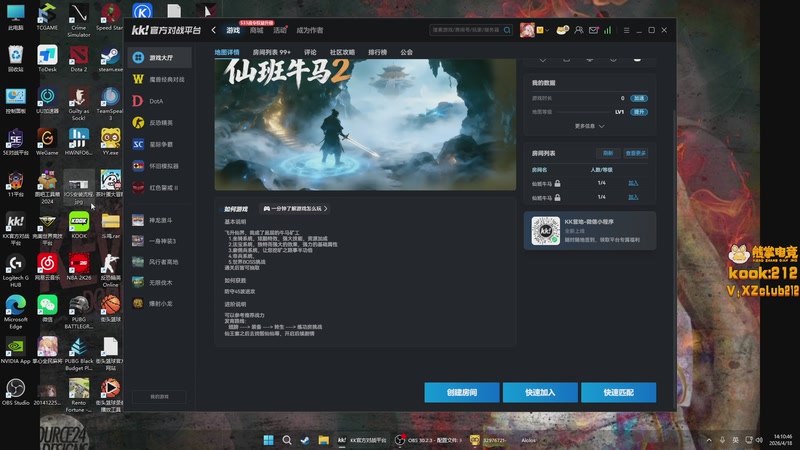Select 爆射小龙 recent map
The image size is (800, 450).
coord(160,303)
